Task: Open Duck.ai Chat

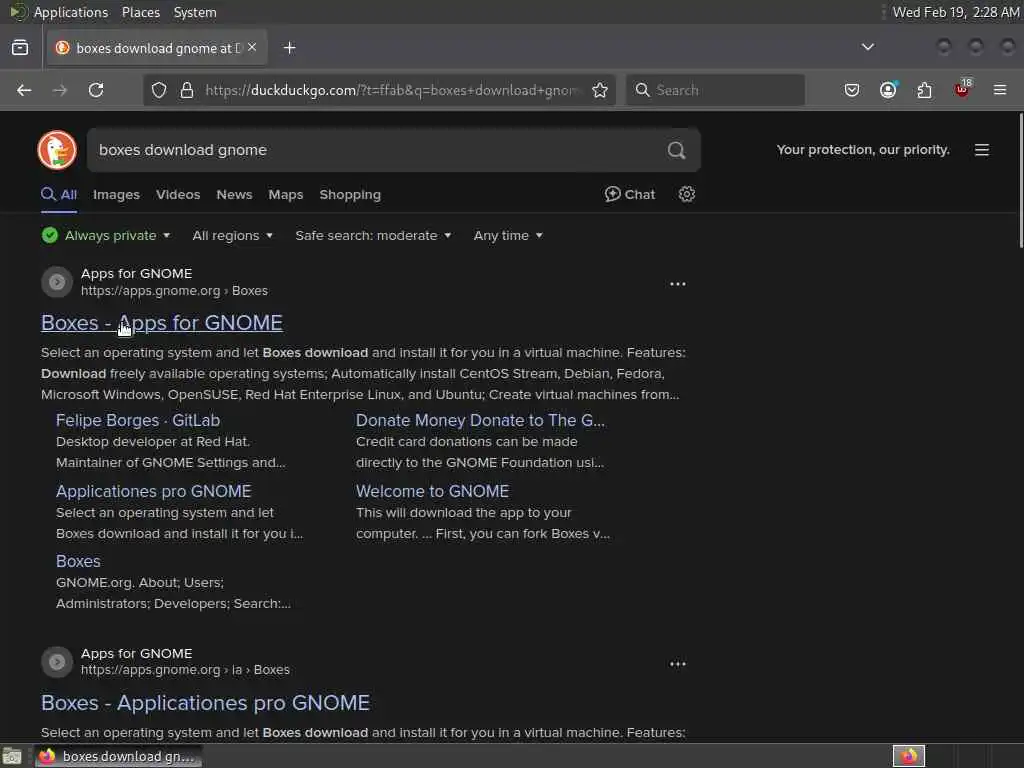Action: [630, 194]
